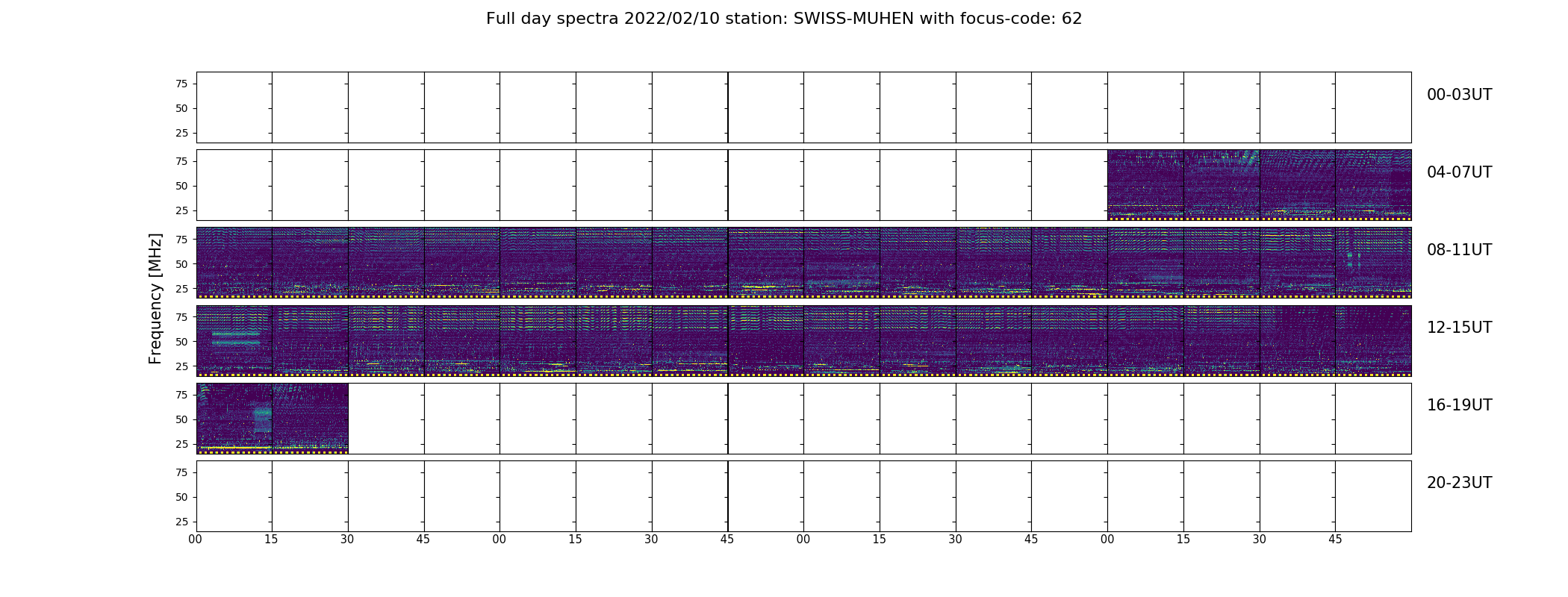Click the '50' tick of the 16-19UT row
This screenshot has width=1568, height=597.
coord(181,419)
